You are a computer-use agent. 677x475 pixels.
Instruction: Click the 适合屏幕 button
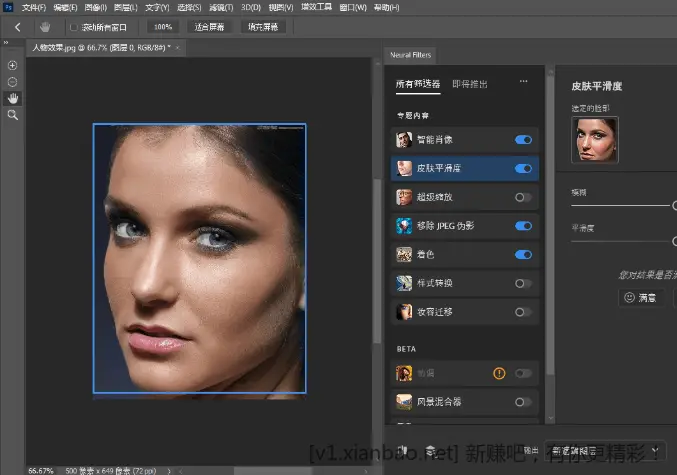(x=209, y=27)
